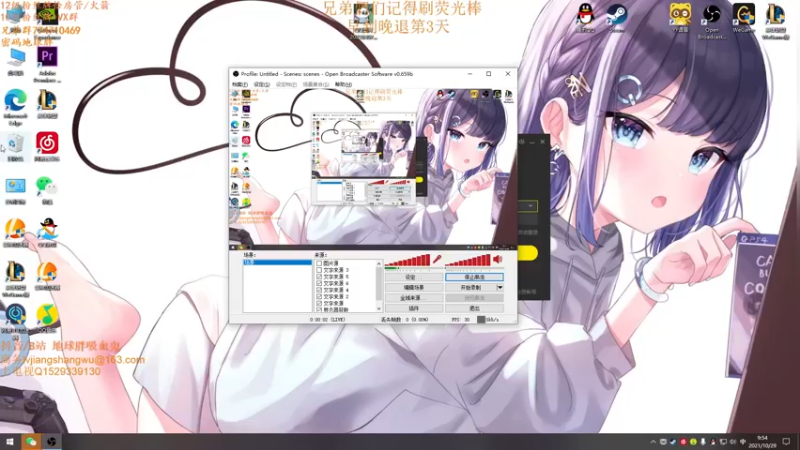The image size is (800, 450).
Task: Mute the microphone in OBS
Action: click(437, 260)
